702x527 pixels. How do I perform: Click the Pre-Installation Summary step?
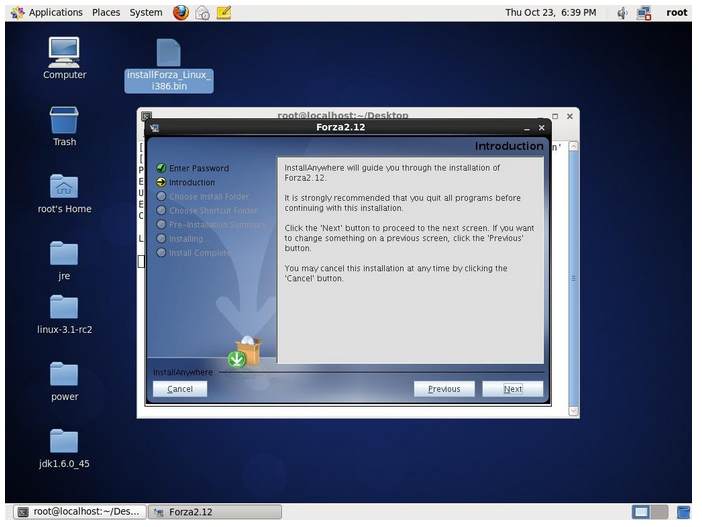217,224
